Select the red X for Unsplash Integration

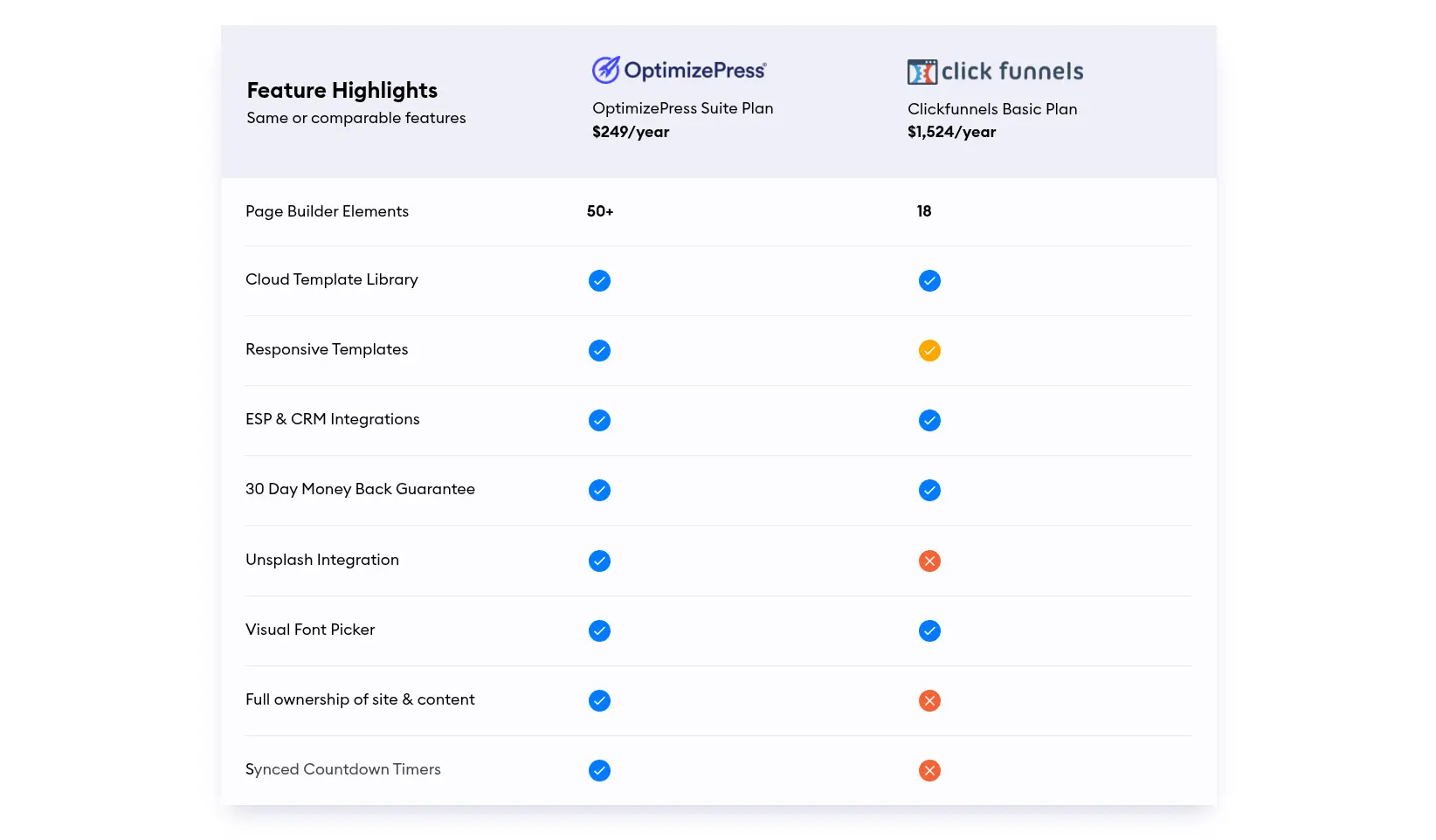(x=929, y=561)
